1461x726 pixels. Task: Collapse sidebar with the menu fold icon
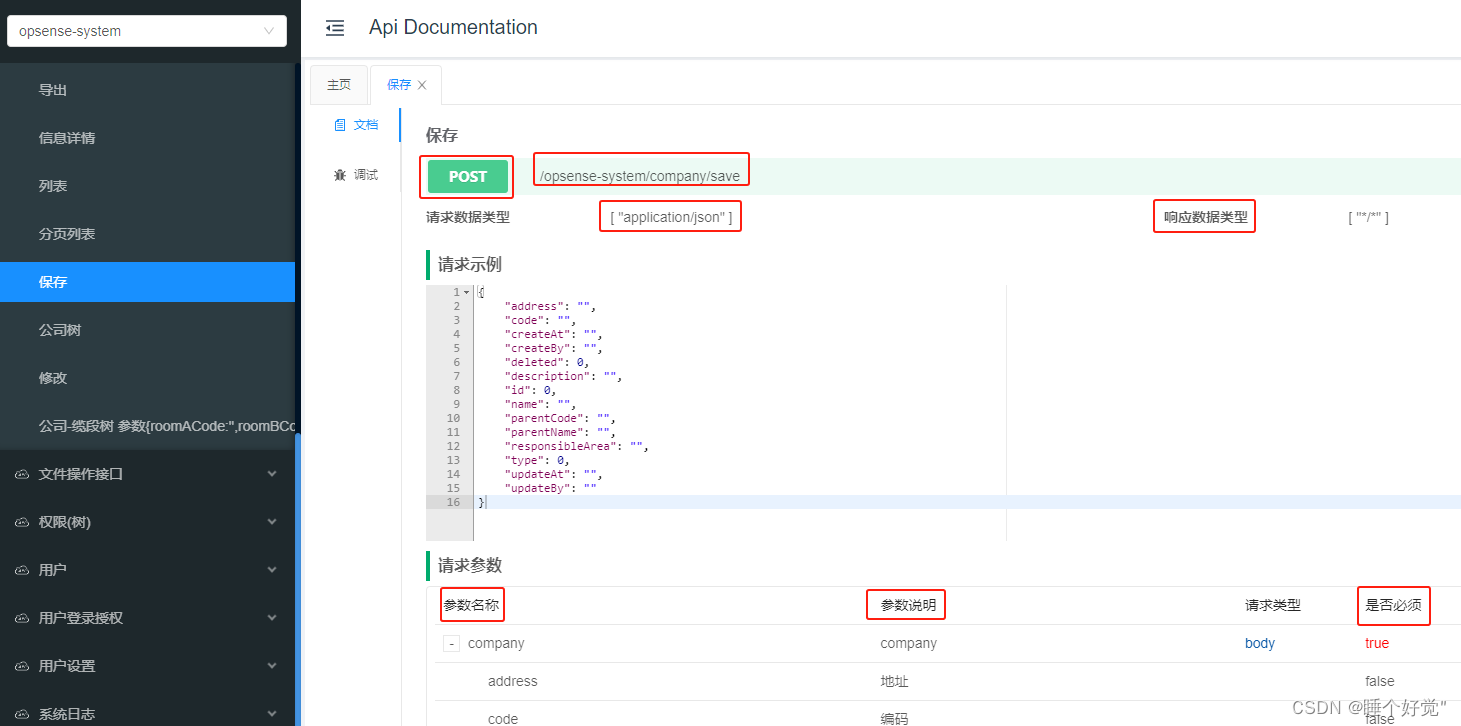point(335,29)
